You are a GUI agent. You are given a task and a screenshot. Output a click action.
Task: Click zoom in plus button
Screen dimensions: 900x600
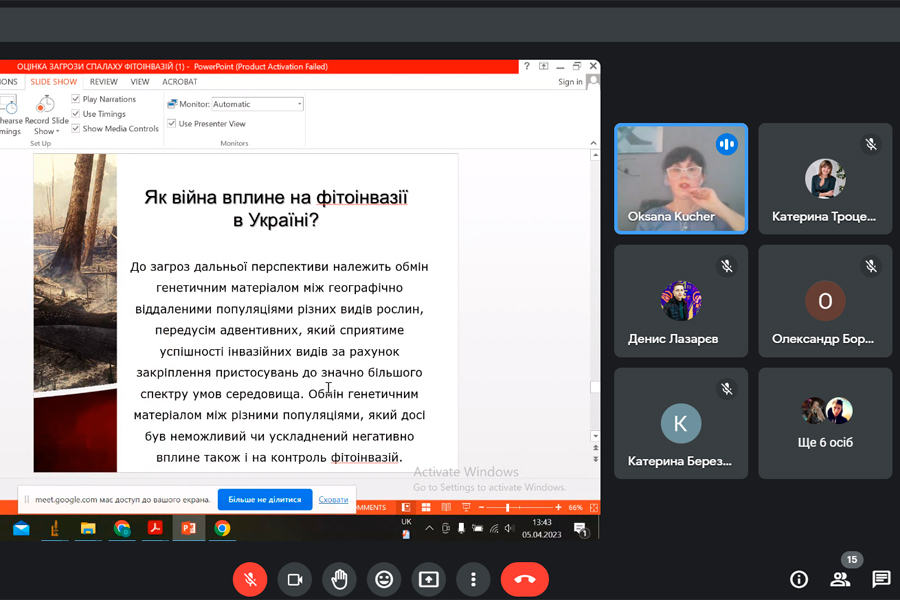pos(558,508)
